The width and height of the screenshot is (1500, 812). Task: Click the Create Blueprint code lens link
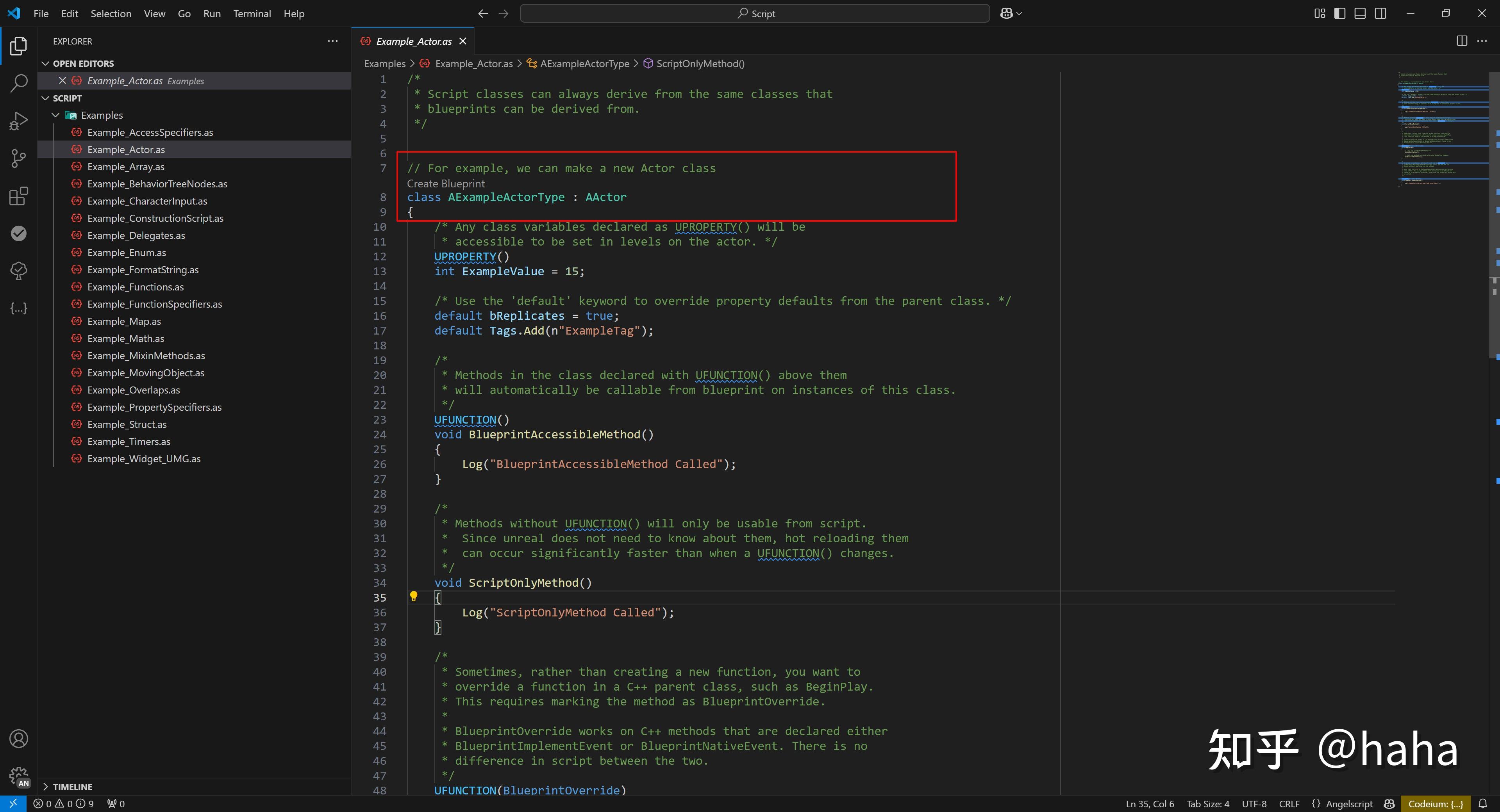[x=445, y=183]
